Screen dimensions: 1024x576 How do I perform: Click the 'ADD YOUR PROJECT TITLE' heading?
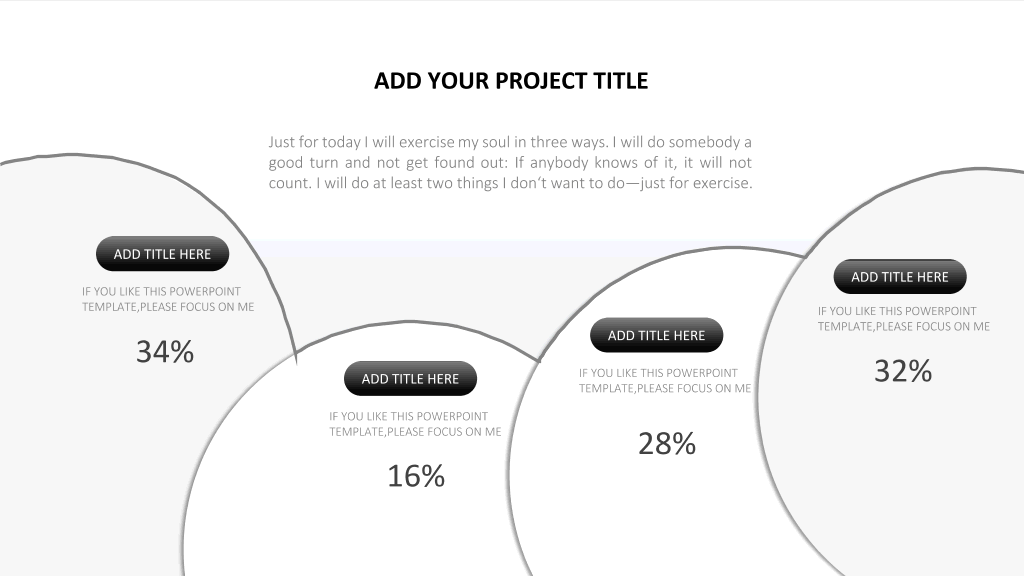(511, 81)
